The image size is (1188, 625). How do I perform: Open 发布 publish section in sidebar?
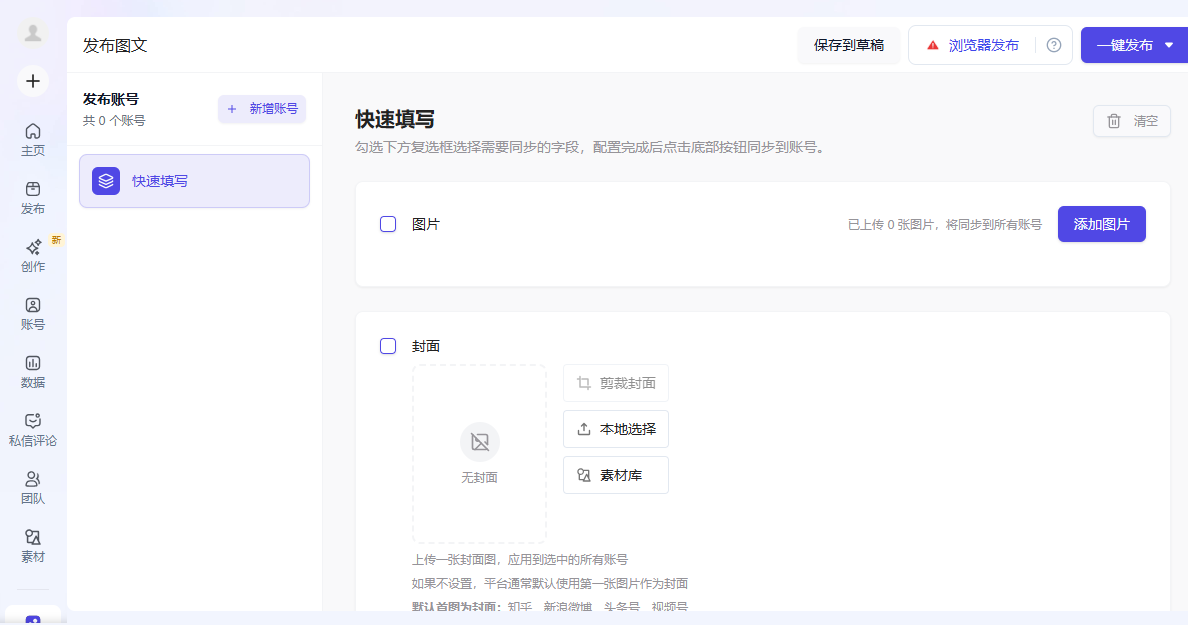[x=33, y=198]
